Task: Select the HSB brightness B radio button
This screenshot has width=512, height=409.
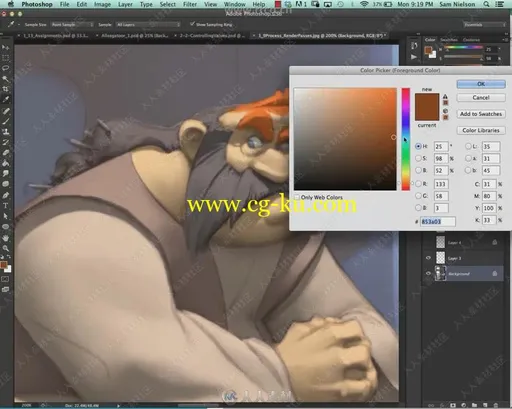Action: [418, 170]
